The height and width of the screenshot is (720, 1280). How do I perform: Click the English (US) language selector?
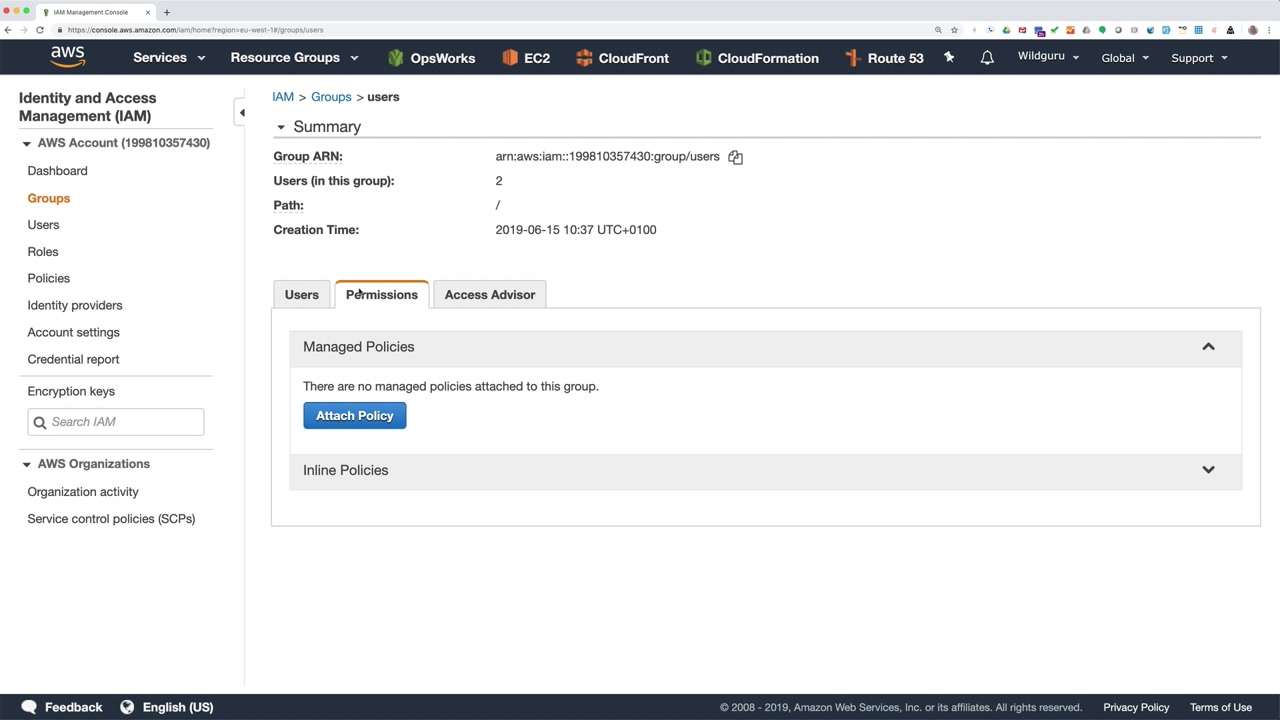click(x=178, y=707)
